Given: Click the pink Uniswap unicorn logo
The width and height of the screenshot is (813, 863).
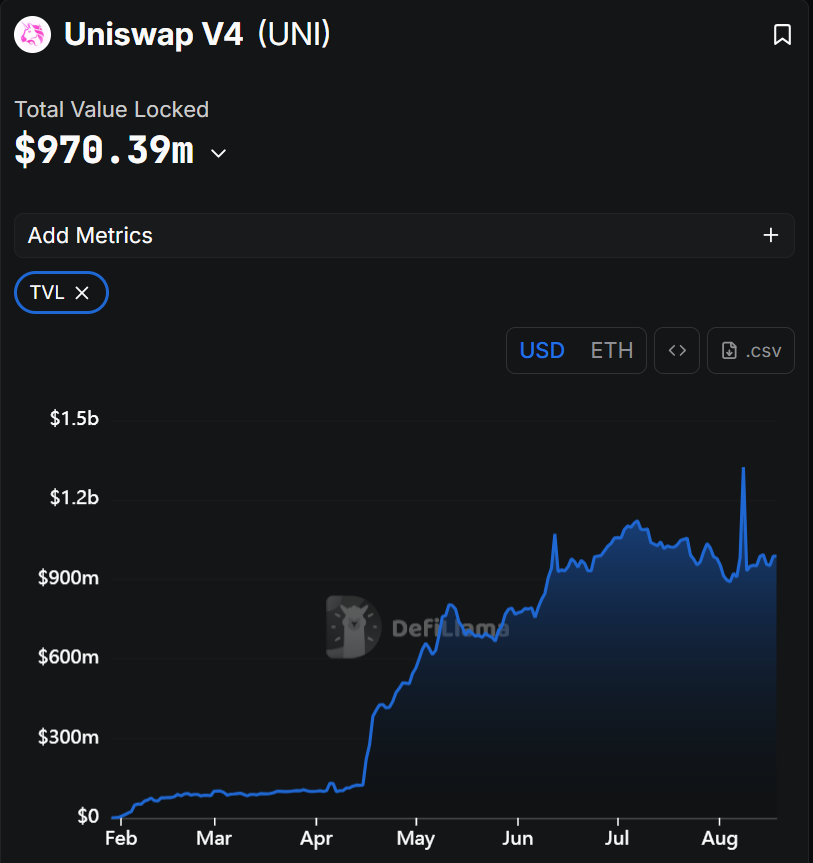Looking at the screenshot, I should point(33,35).
